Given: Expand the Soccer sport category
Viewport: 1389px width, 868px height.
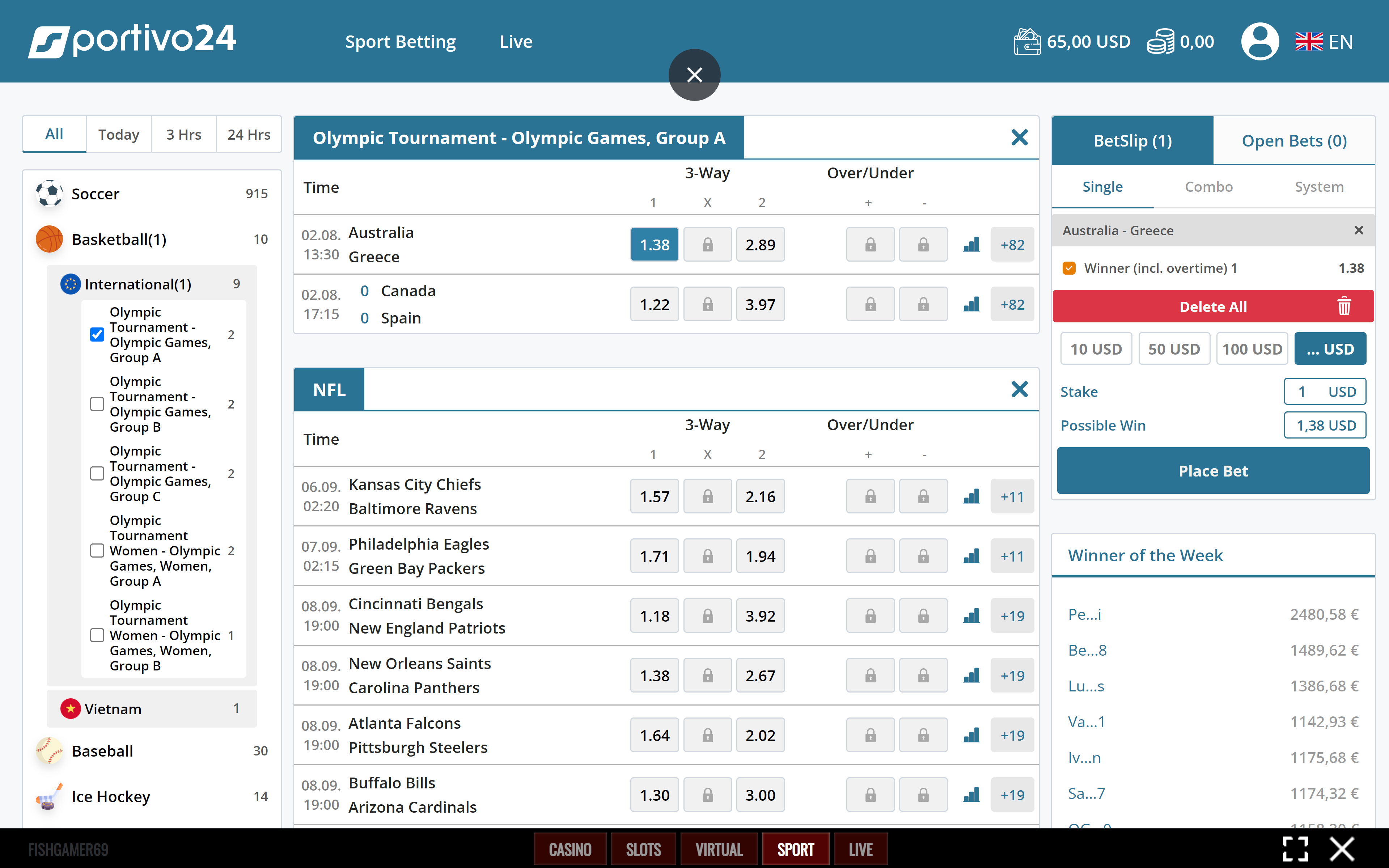Looking at the screenshot, I should tap(95, 194).
